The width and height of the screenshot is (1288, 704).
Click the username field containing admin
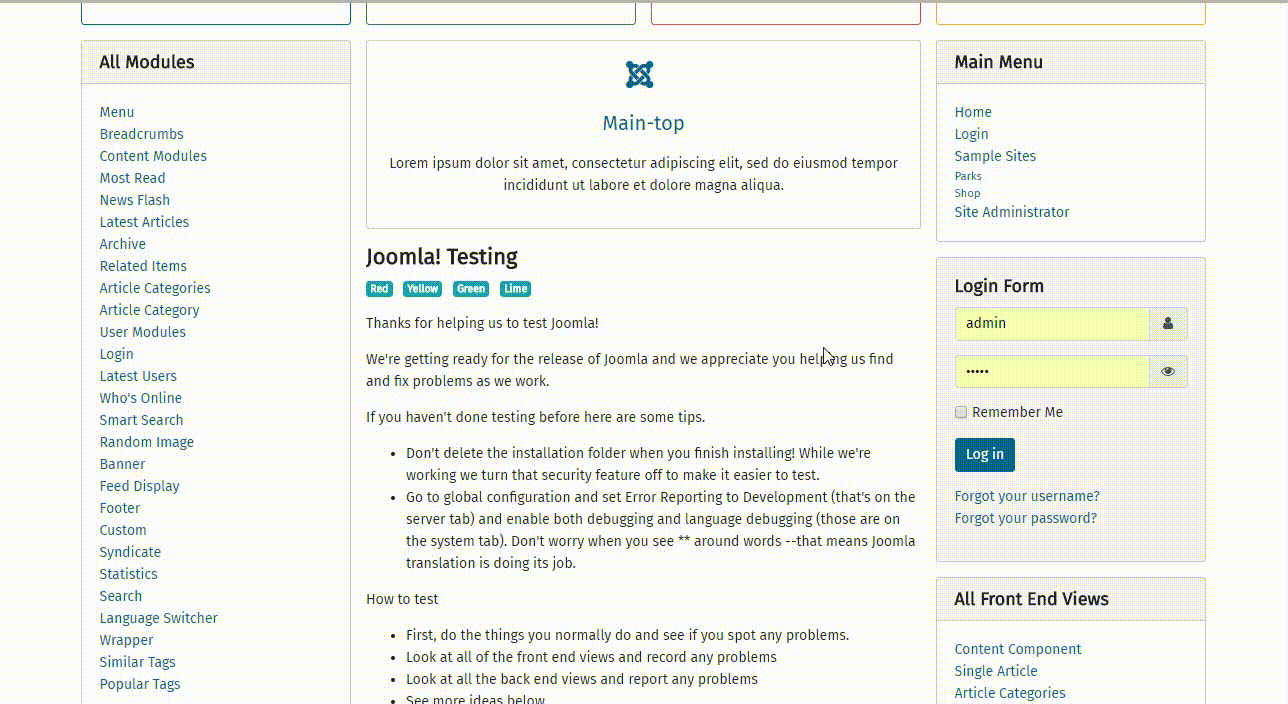pyautogui.click(x=1052, y=324)
